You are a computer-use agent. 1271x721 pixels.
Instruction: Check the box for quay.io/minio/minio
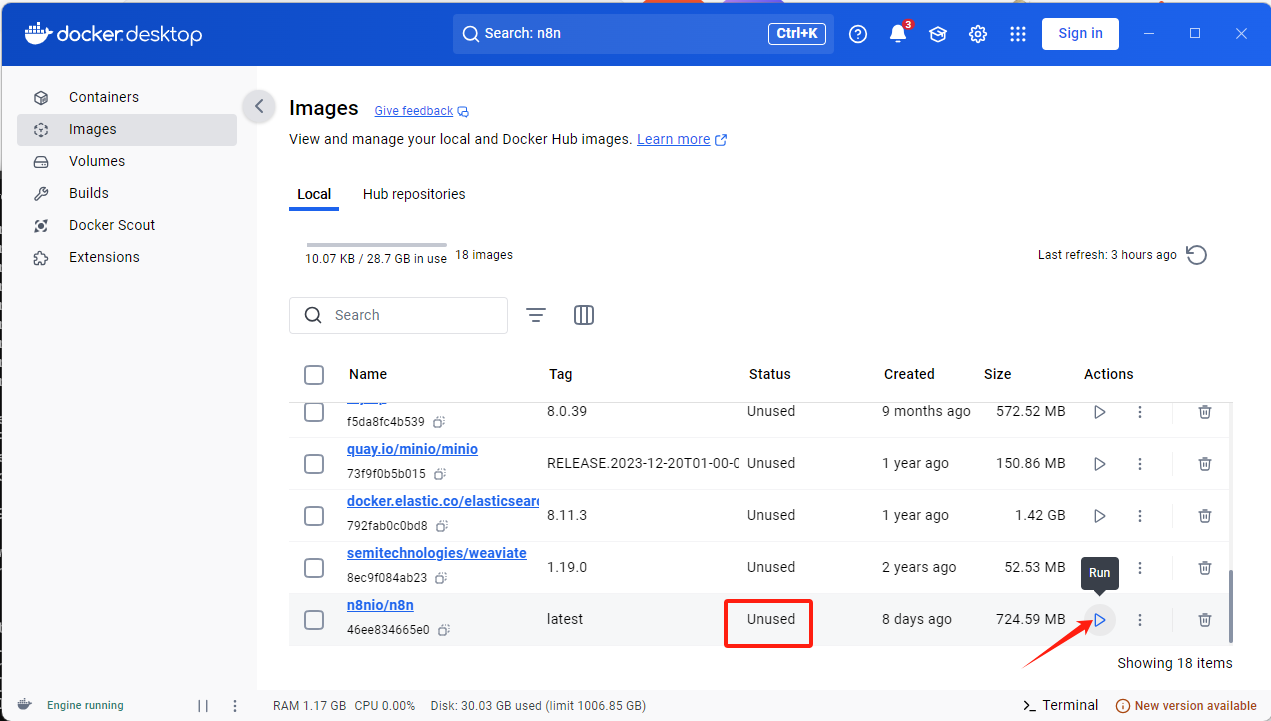[x=314, y=464]
